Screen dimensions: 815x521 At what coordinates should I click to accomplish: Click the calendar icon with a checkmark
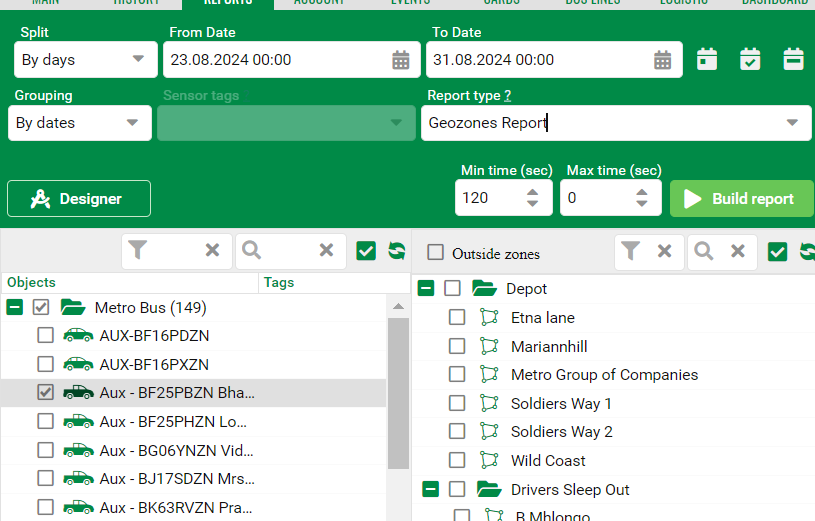750,59
